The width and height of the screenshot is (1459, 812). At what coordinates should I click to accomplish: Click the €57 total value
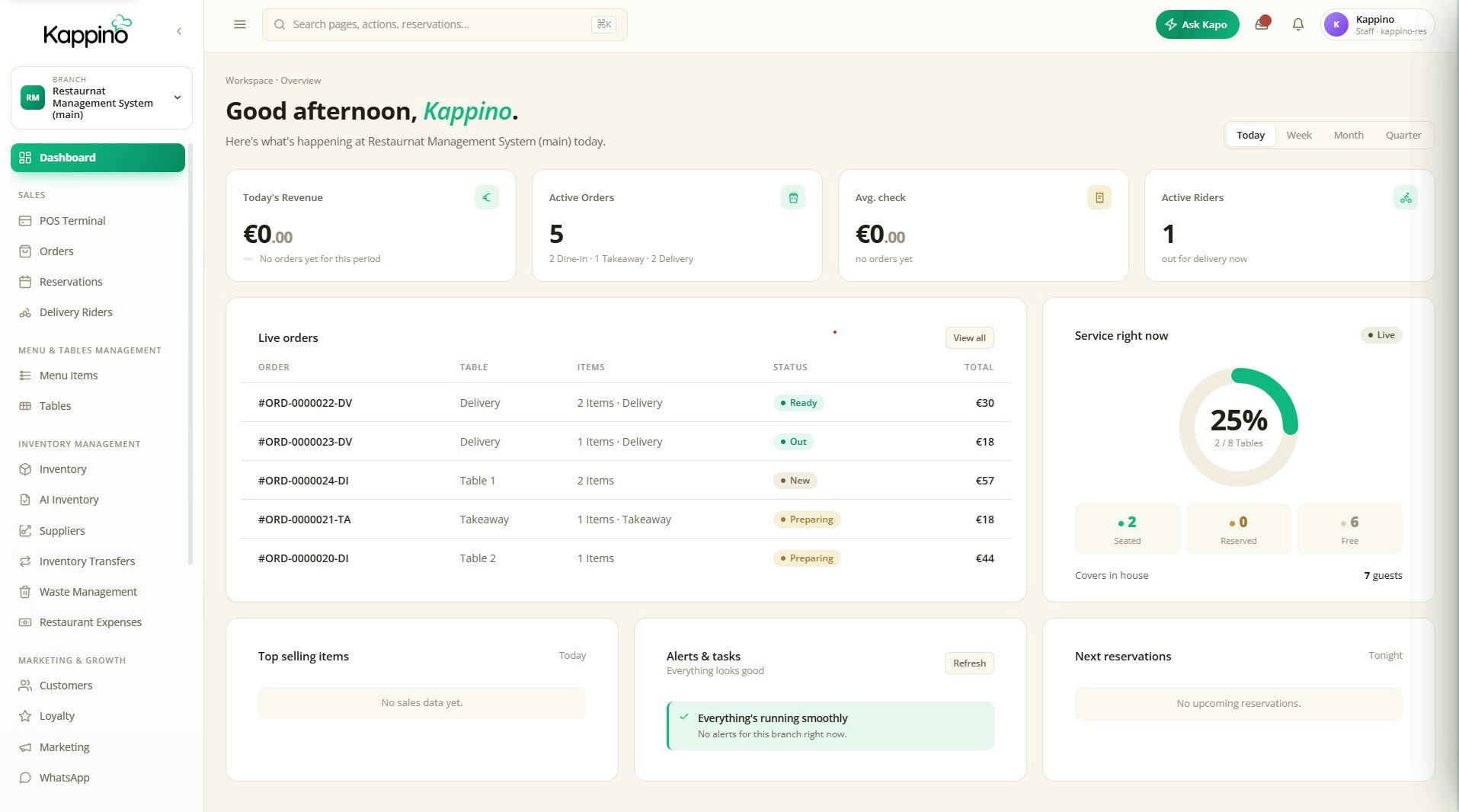click(x=984, y=481)
